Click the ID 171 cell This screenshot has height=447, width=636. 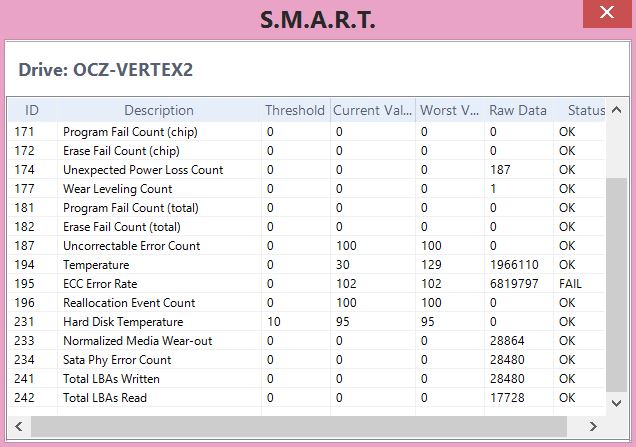24,132
